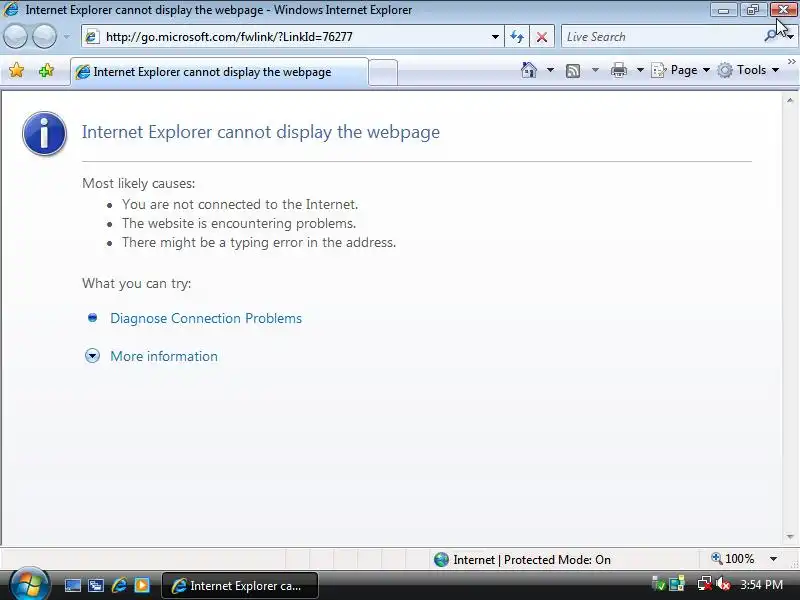The height and width of the screenshot is (600, 800).
Task: Click Switch between windows quick launch icon
Action: coord(95,585)
